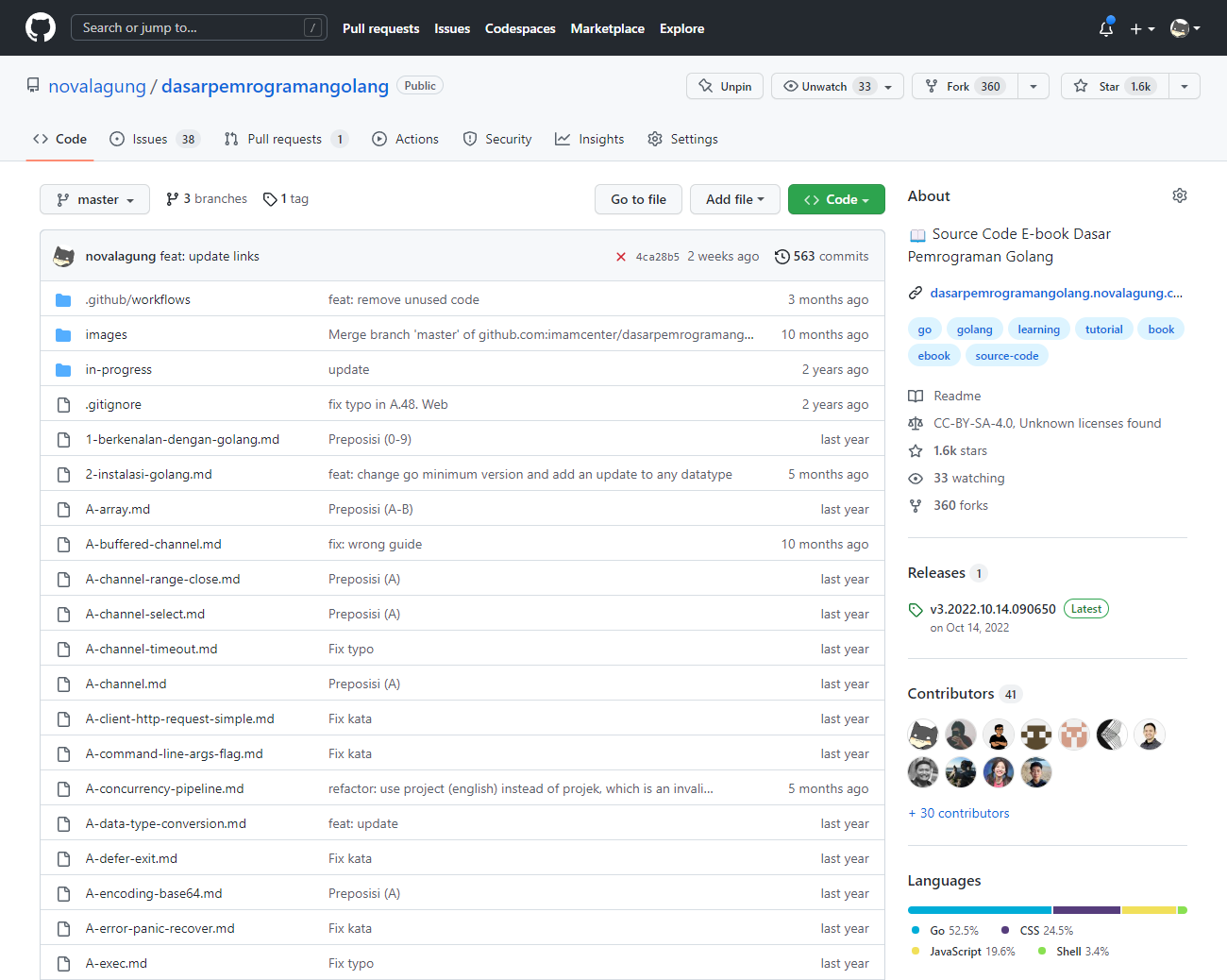Click the file icon for A-exec.md
1227x980 pixels.
(x=63, y=964)
